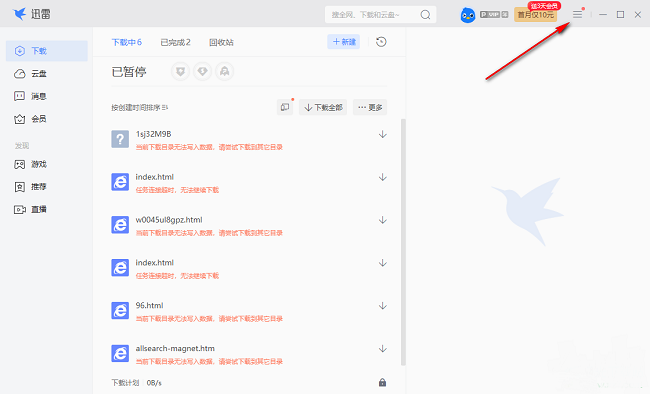Open the download history clock icon
Viewport: 650px width, 394px height.
coord(381,42)
